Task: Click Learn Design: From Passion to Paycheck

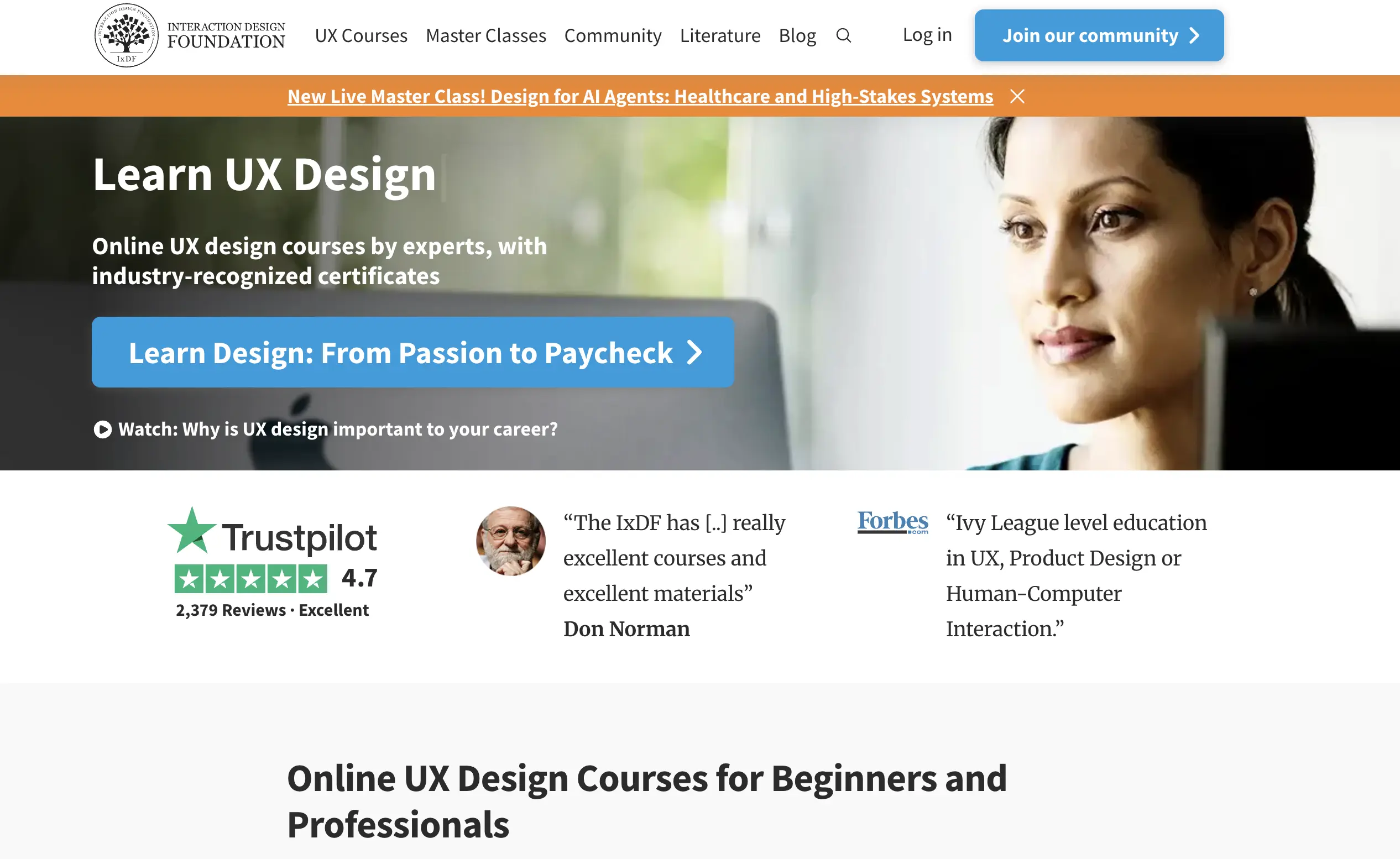Action: coord(412,352)
